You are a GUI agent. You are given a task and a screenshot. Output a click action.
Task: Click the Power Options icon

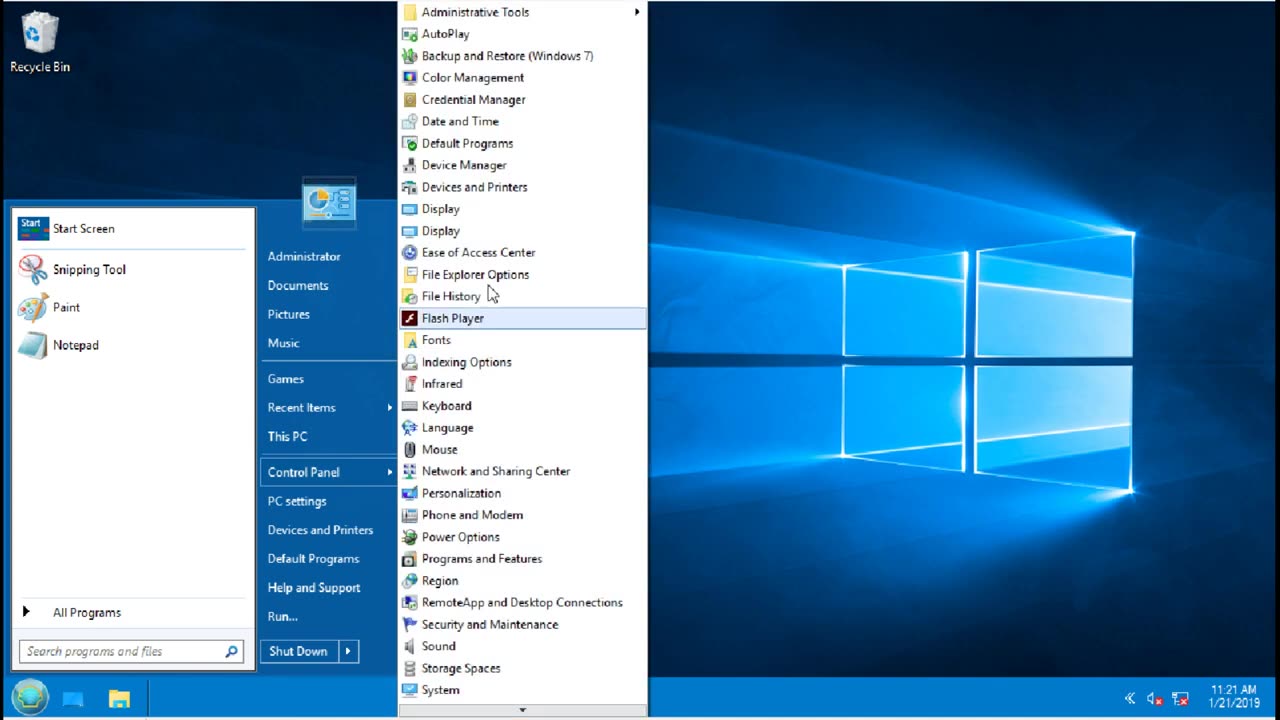(409, 537)
